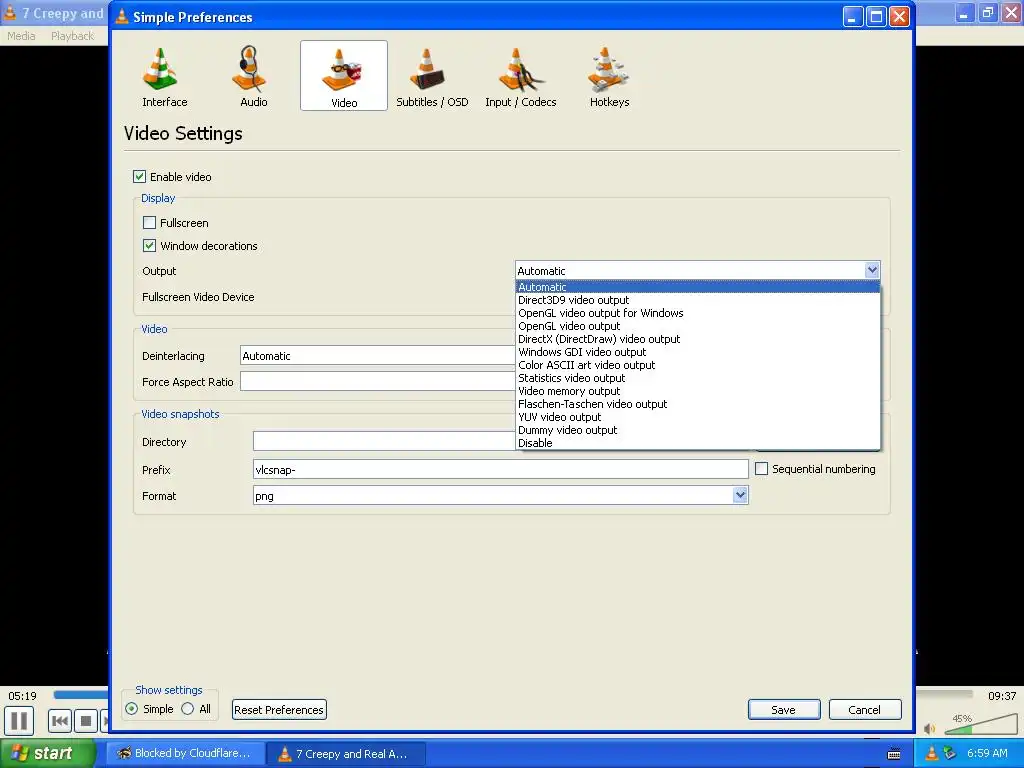Viewport: 1024px width, 768px height.
Task: Choose Windows GDI video output
Action: (x=697, y=352)
